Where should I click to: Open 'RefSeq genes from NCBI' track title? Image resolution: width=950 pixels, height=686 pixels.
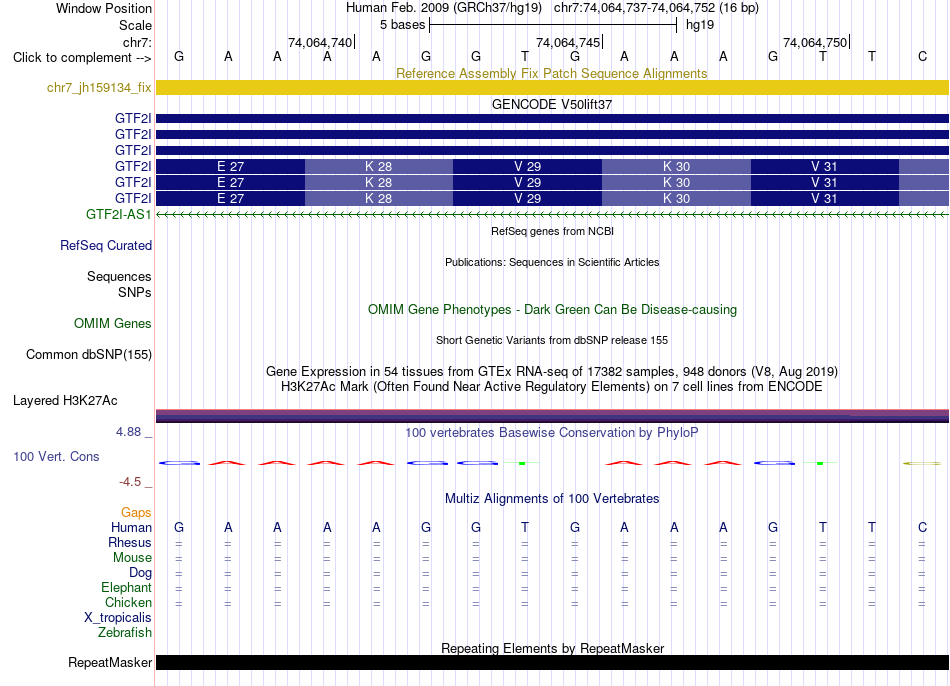click(x=552, y=231)
